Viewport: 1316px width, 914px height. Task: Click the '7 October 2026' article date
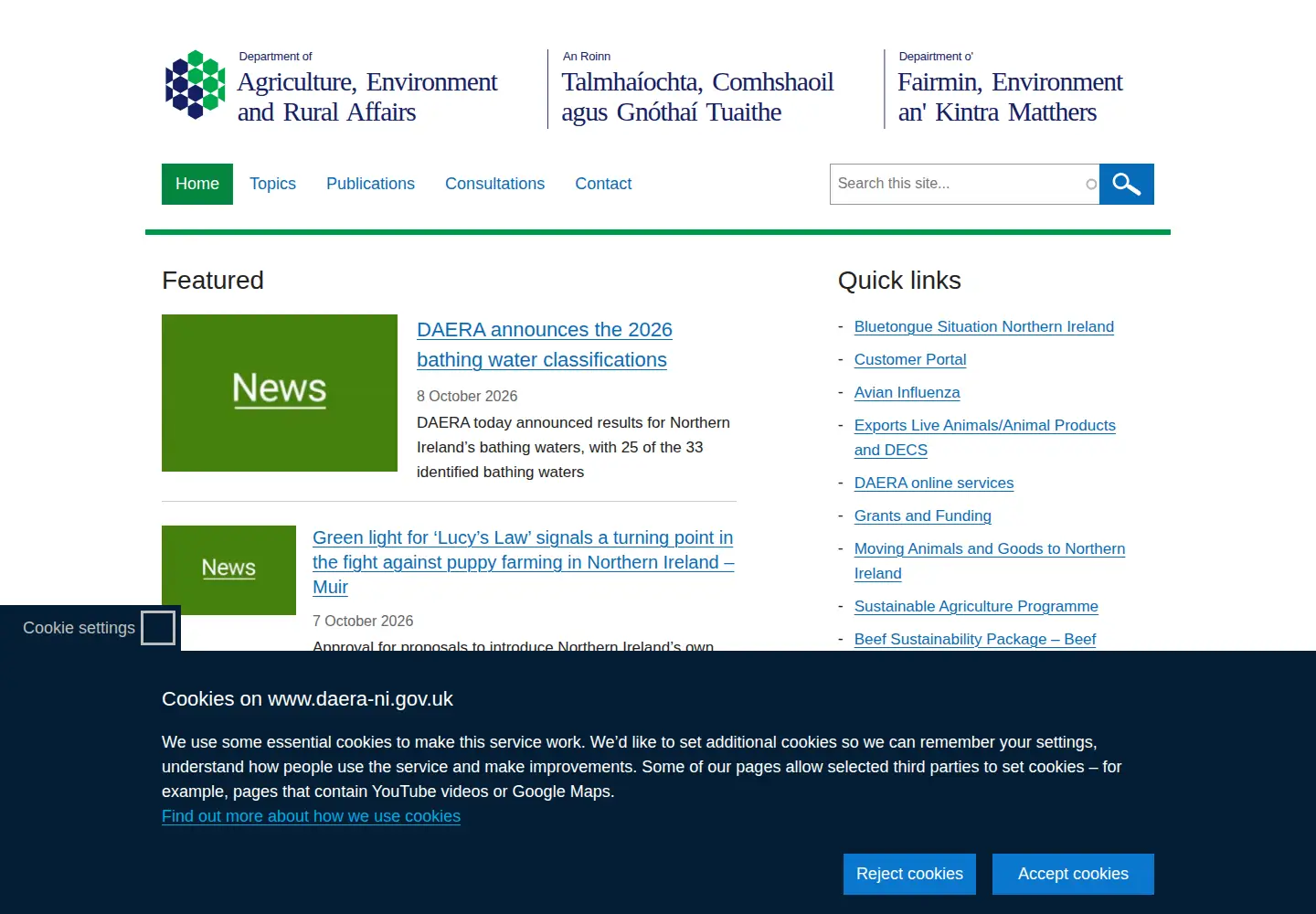[363, 621]
